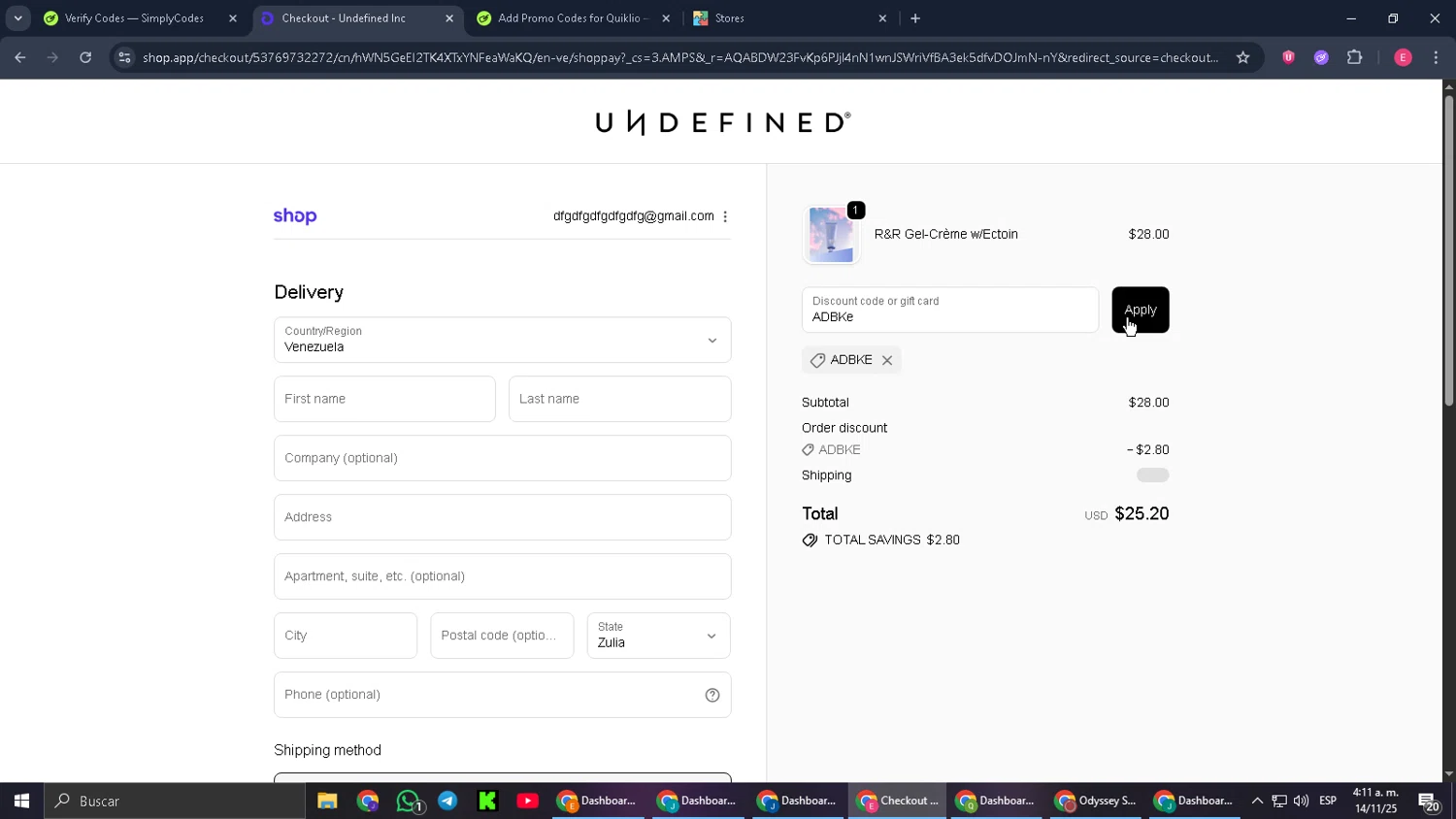The height and width of the screenshot is (819, 1456).
Task: Open the Windows Start menu
Action: [x=21, y=801]
